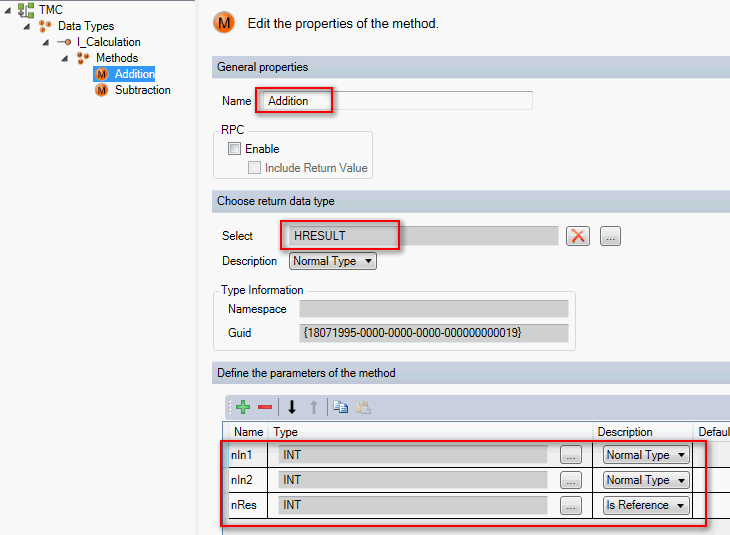730x535 pixels.
Task: Click the Methods folder icon
Action: click(x=83, y=58)
